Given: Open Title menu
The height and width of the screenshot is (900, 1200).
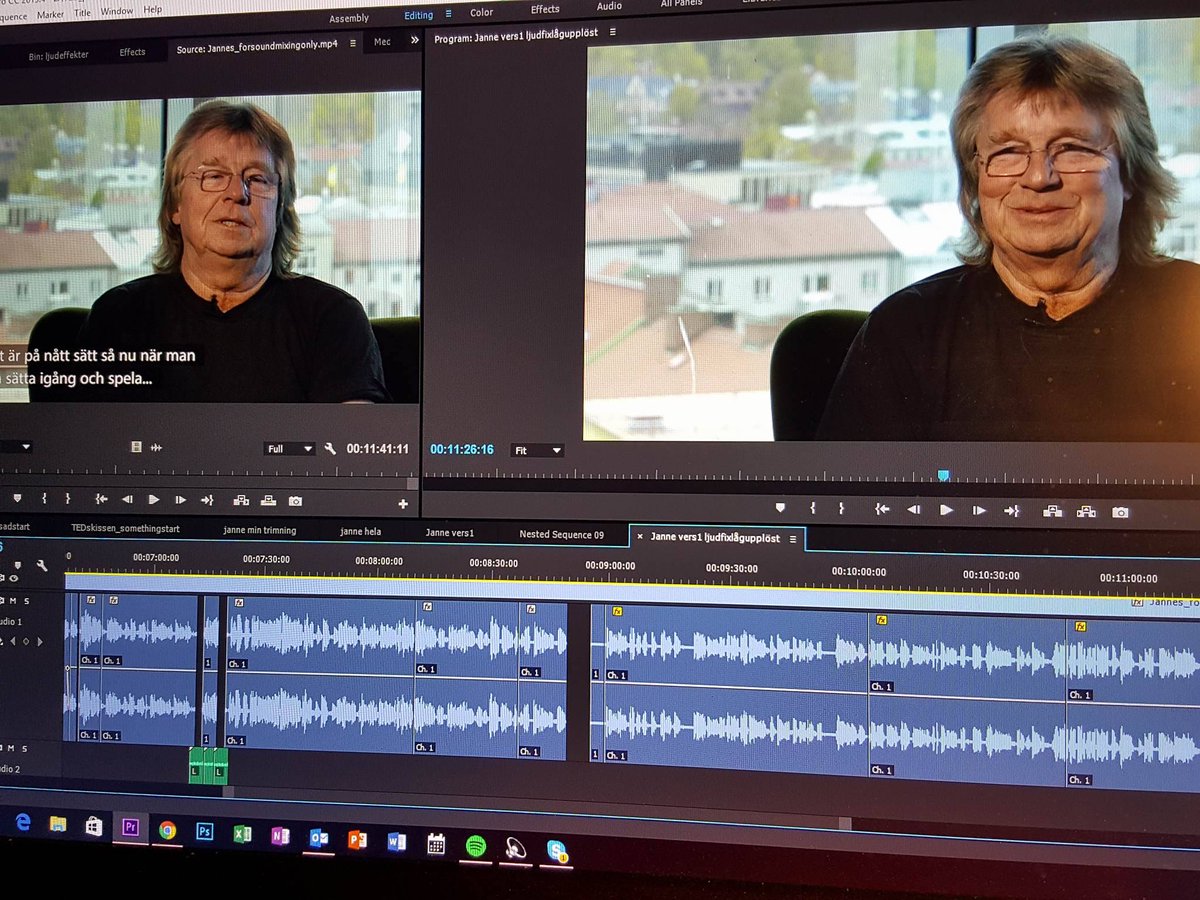Looking at the screenshot, I should click(81, 14).
